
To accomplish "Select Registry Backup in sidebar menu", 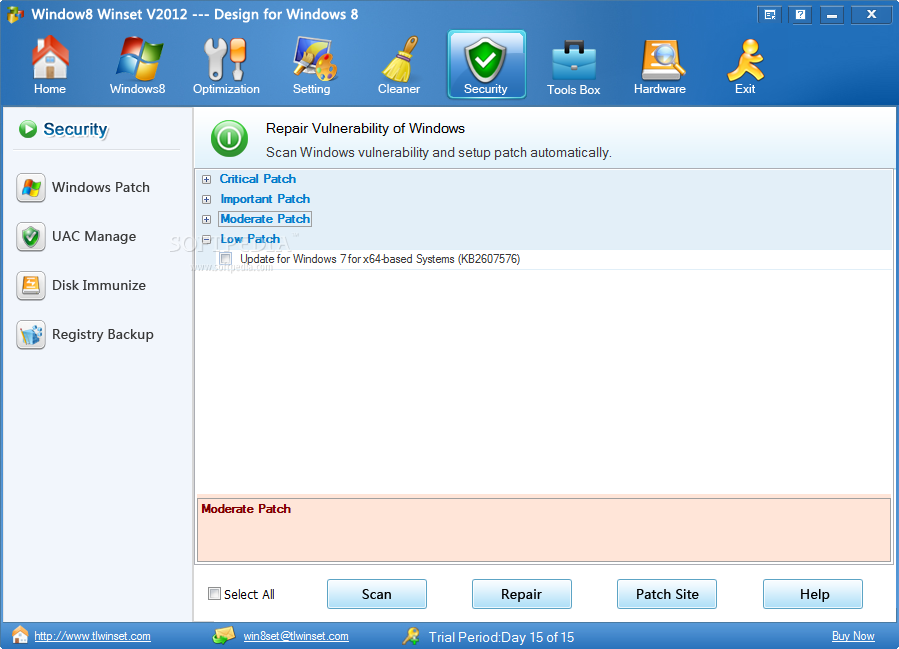I will pyautogui.click(x=103, y=335).
